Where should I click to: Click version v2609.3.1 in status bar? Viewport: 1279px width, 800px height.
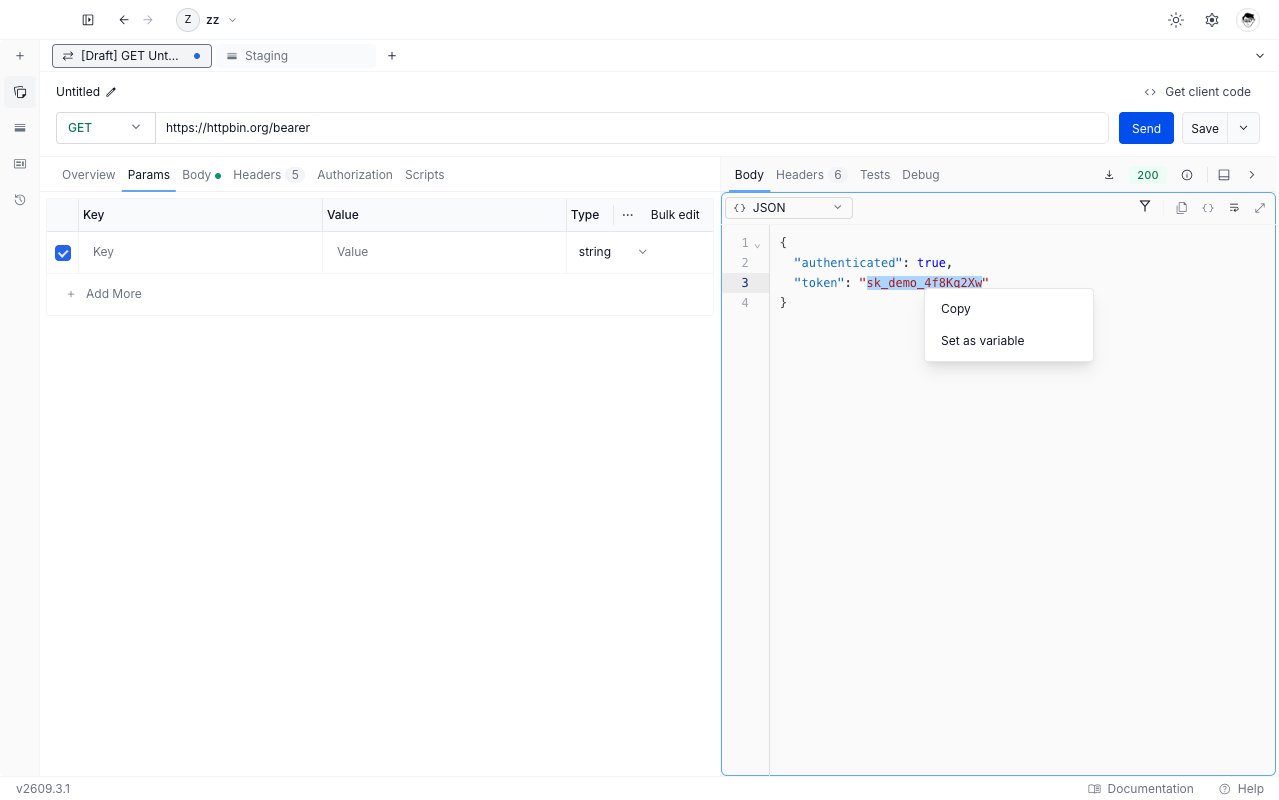[x=43, y=789]
